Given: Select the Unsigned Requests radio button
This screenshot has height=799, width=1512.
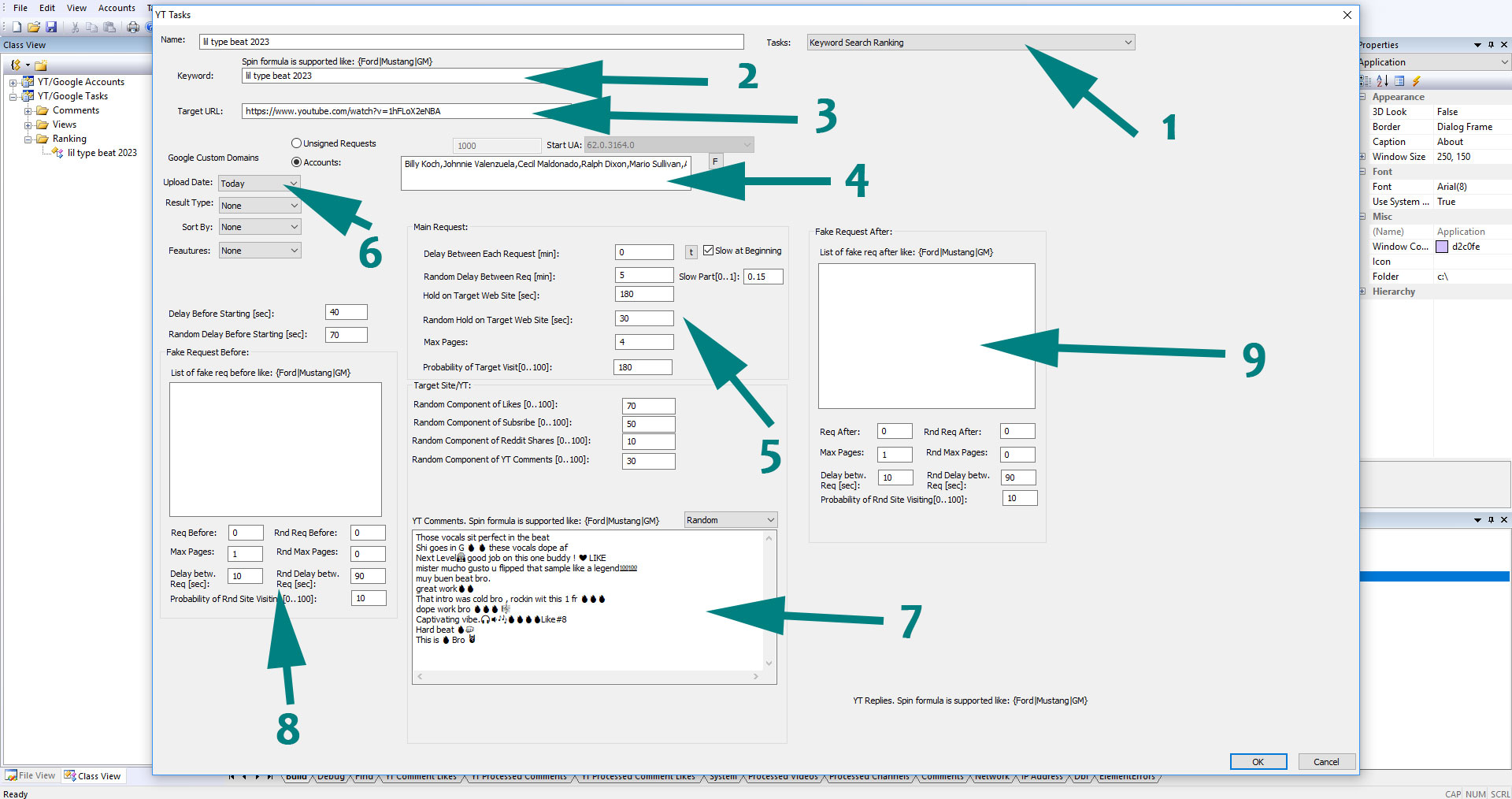Looking at the screenshot, I should coord(297,143).
